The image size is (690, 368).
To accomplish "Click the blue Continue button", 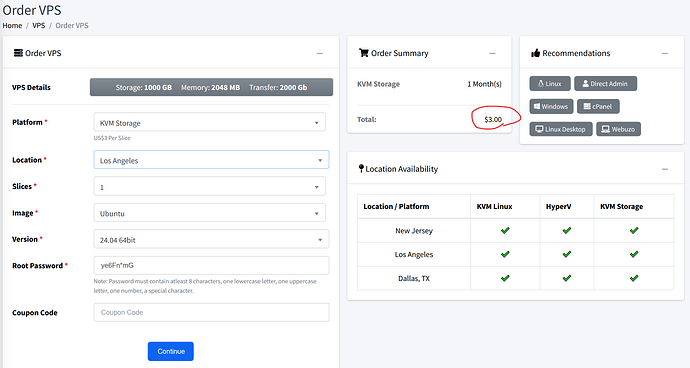I will (171, 351).
